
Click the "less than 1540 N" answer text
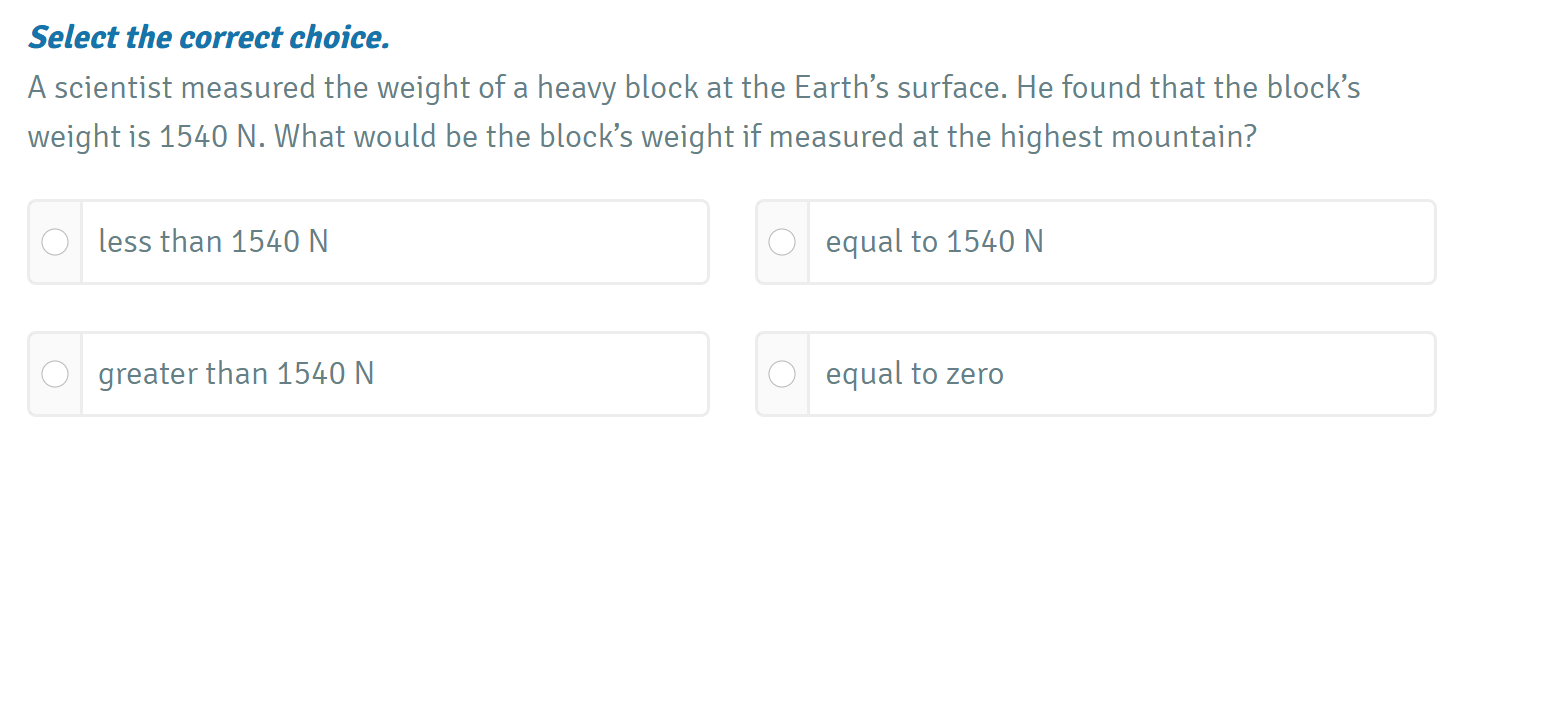click(213, 242)
